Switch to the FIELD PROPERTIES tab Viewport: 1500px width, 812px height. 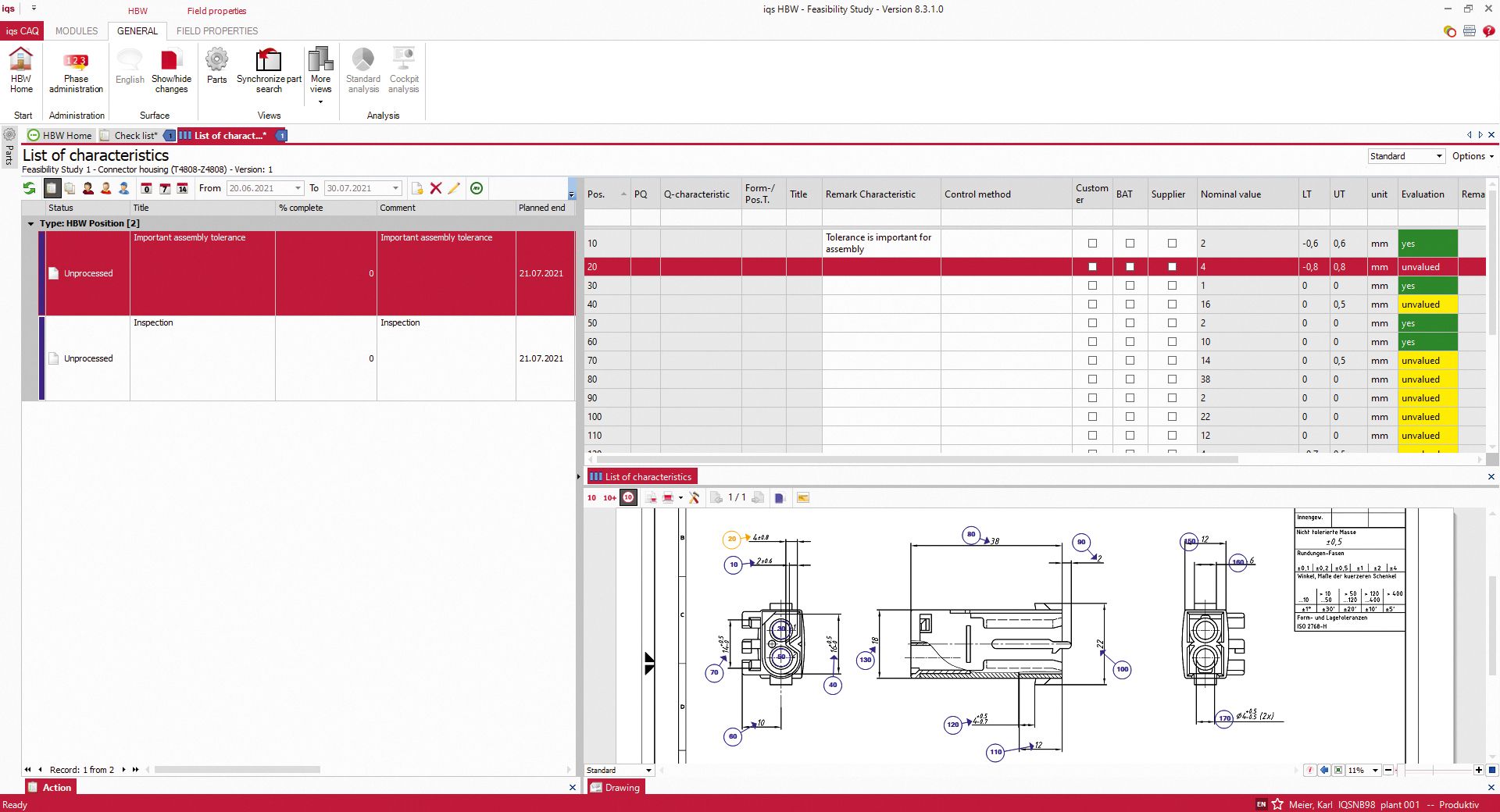coord(218,31)
